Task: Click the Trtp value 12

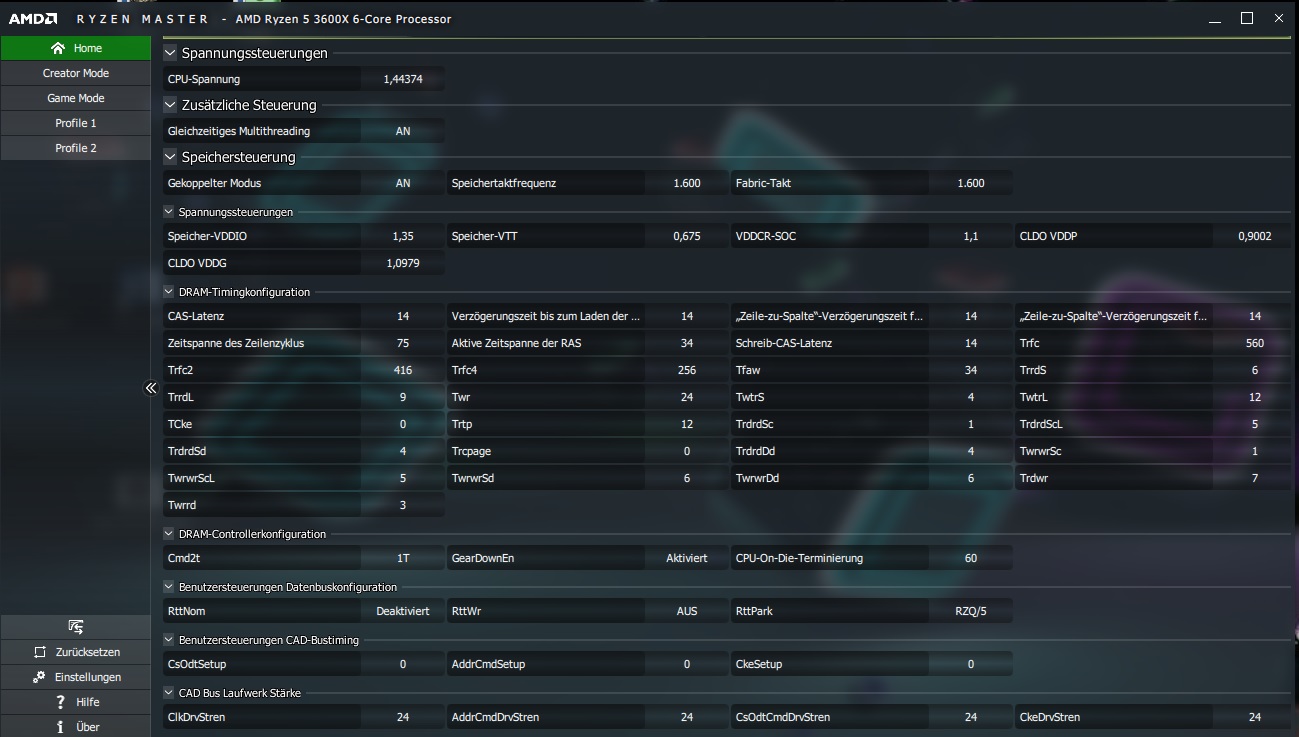Action: click(687, 424)
